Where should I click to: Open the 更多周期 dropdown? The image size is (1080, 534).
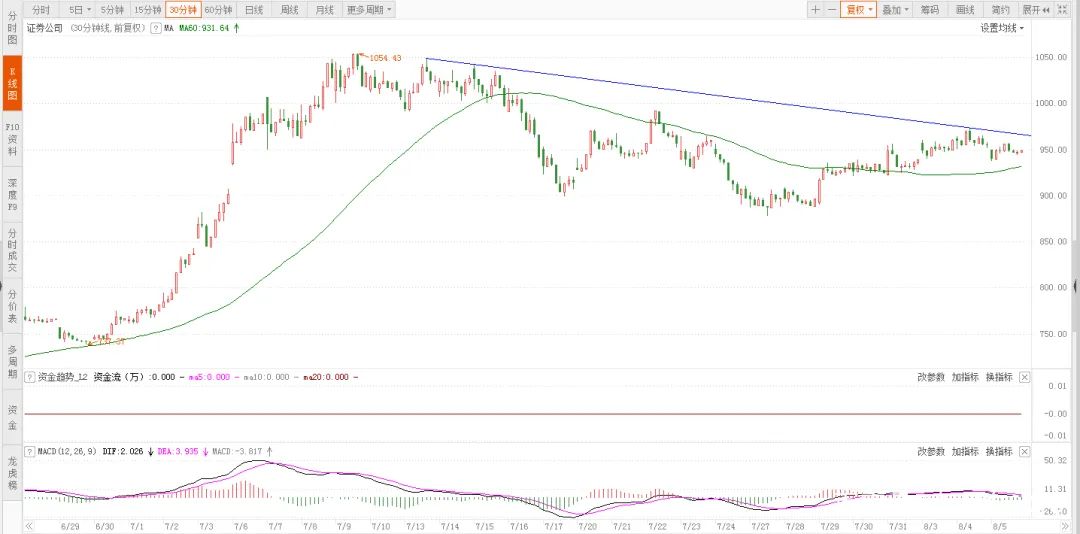point(369,10)
